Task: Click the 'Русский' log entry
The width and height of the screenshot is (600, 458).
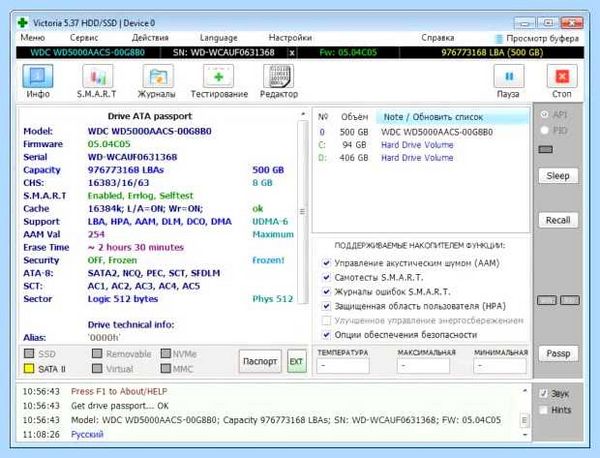Action: tap(87, 434)
